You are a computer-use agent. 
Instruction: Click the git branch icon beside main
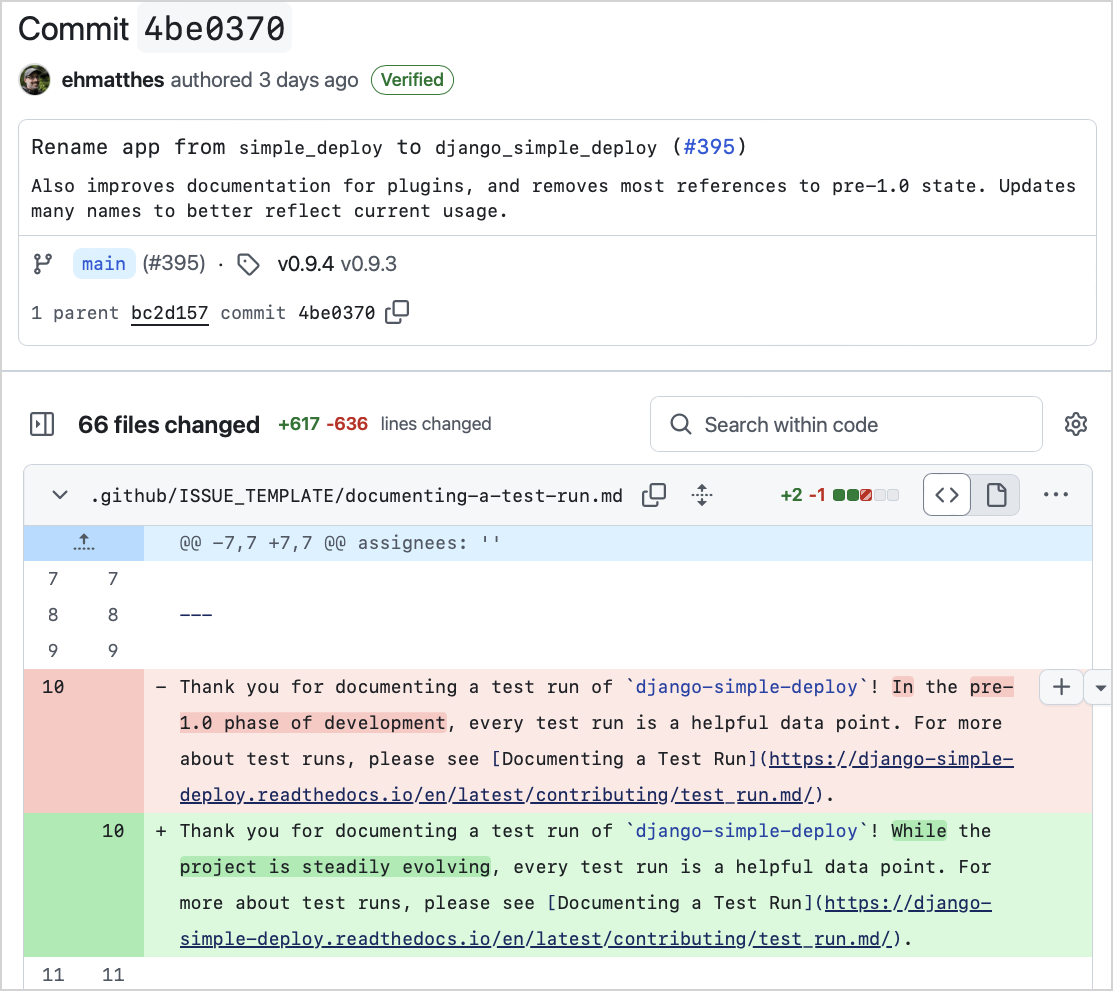click(43, 264)
